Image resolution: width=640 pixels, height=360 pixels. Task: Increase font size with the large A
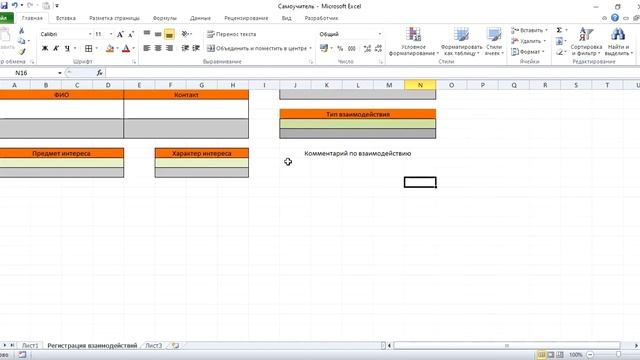pos(120,34)
